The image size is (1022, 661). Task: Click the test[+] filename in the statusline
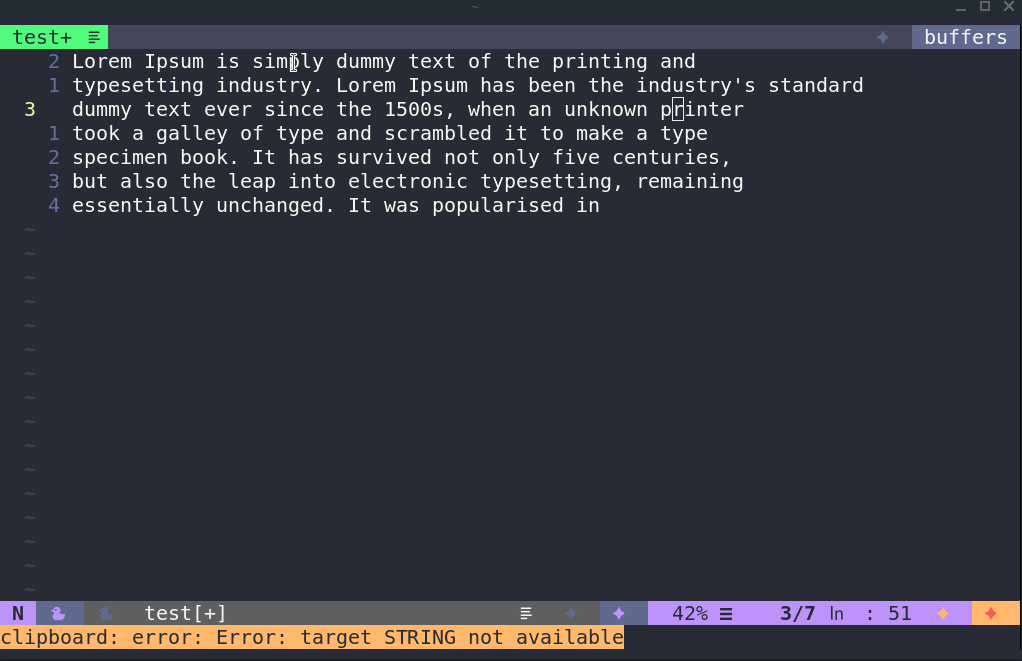185,613
